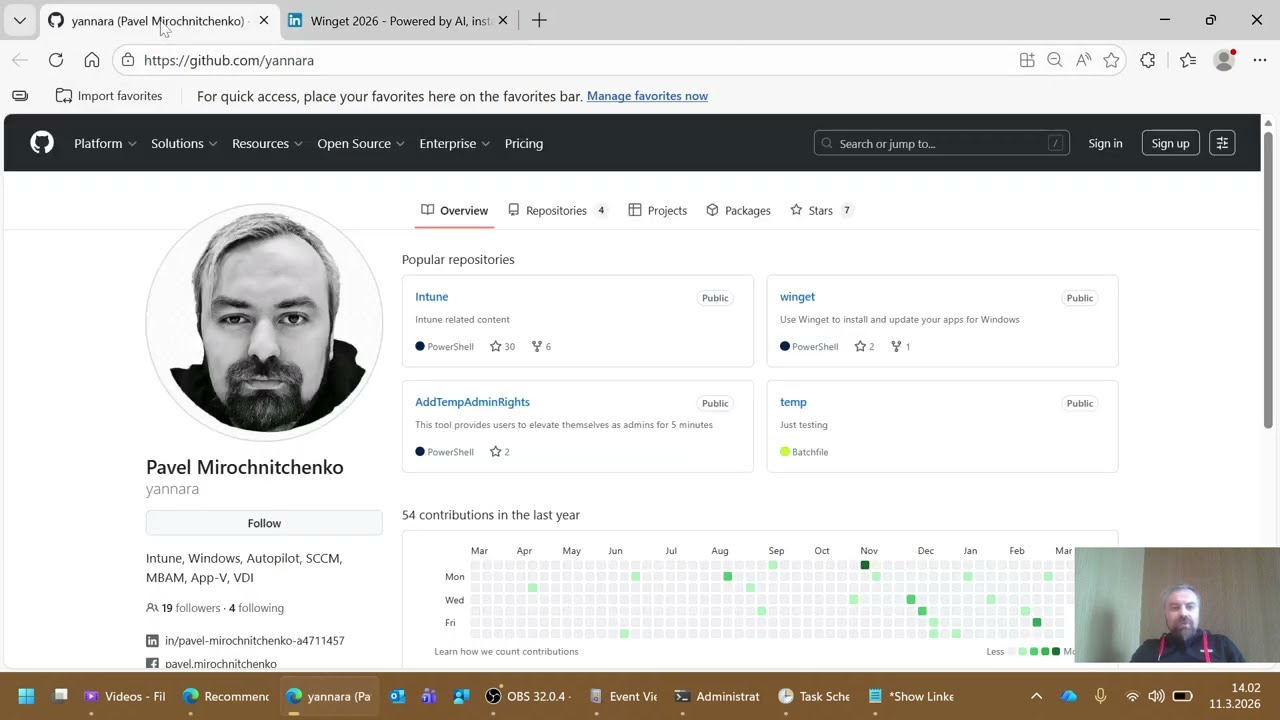Screen dimensions: 1280x720
Task: Click the address bar URL
Action: [229, 60]
